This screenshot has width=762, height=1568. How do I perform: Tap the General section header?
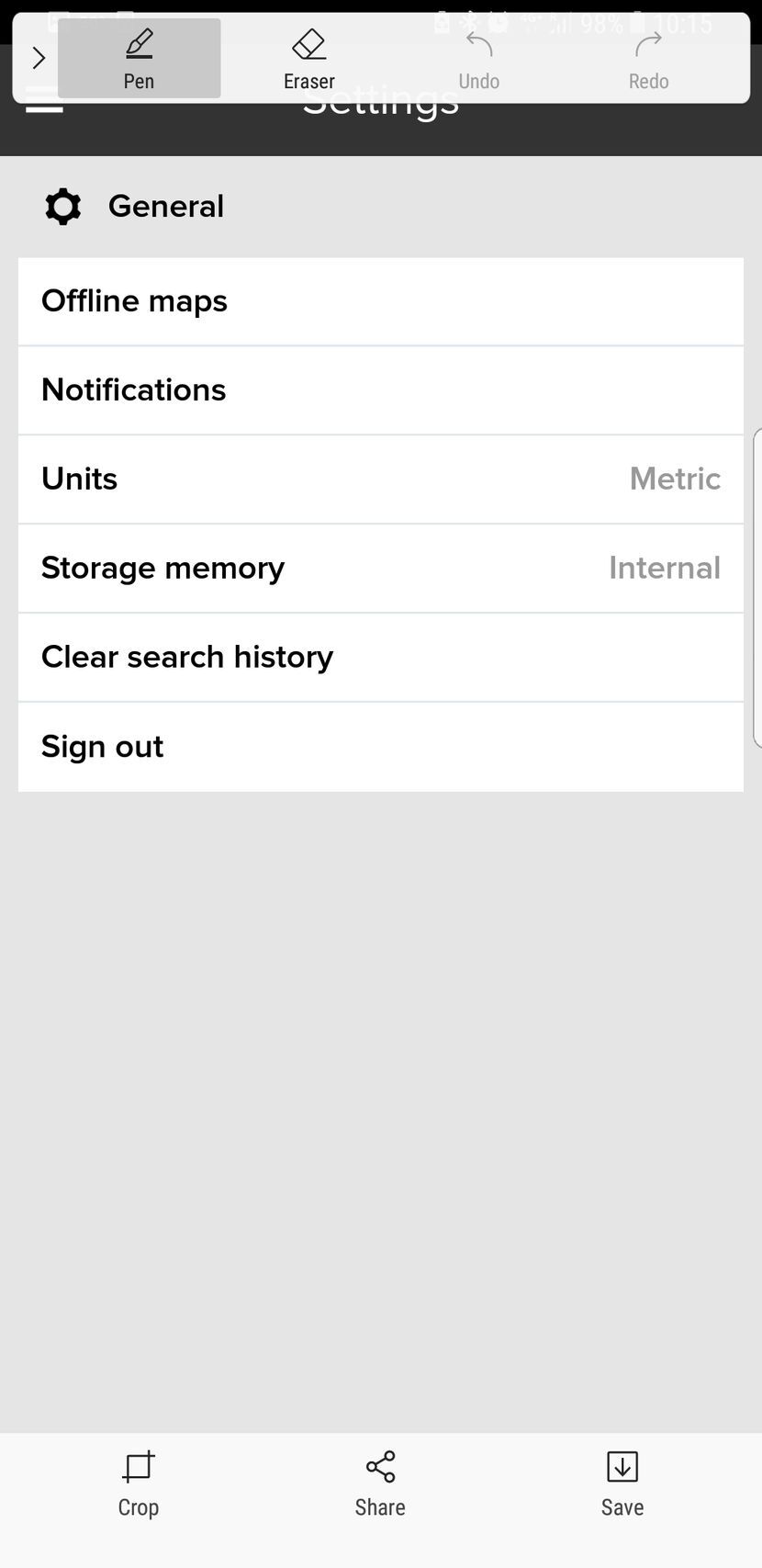166,207
